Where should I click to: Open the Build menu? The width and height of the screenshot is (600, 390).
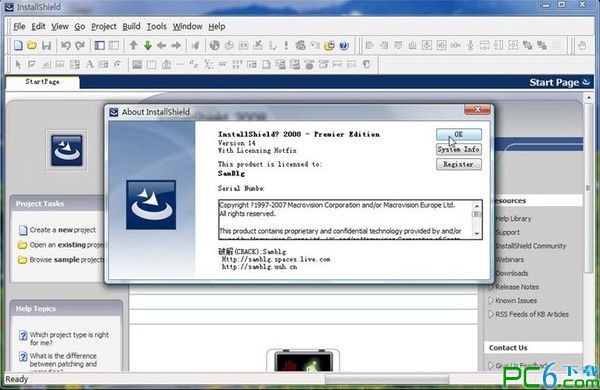131,26
